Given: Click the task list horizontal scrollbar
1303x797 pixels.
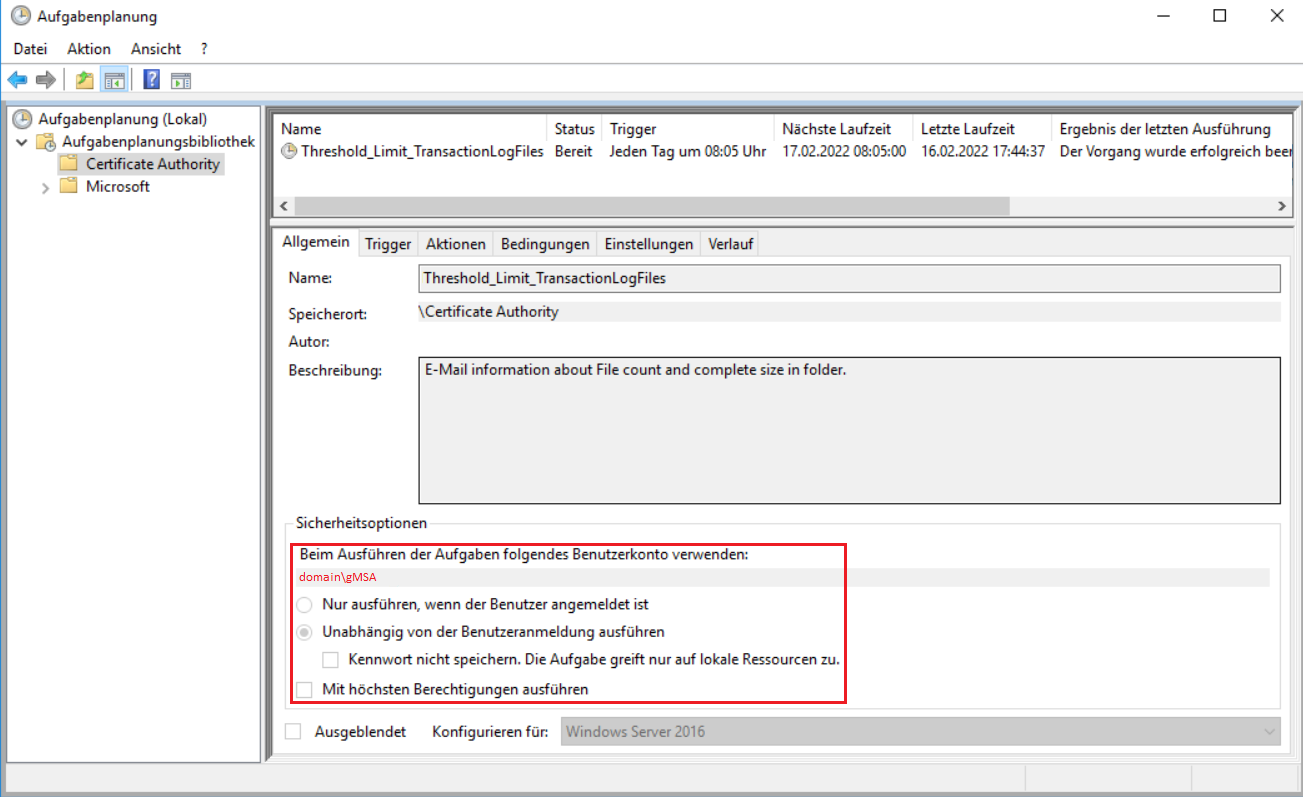Looking at the screenshot, I should (x=650, y=205).
